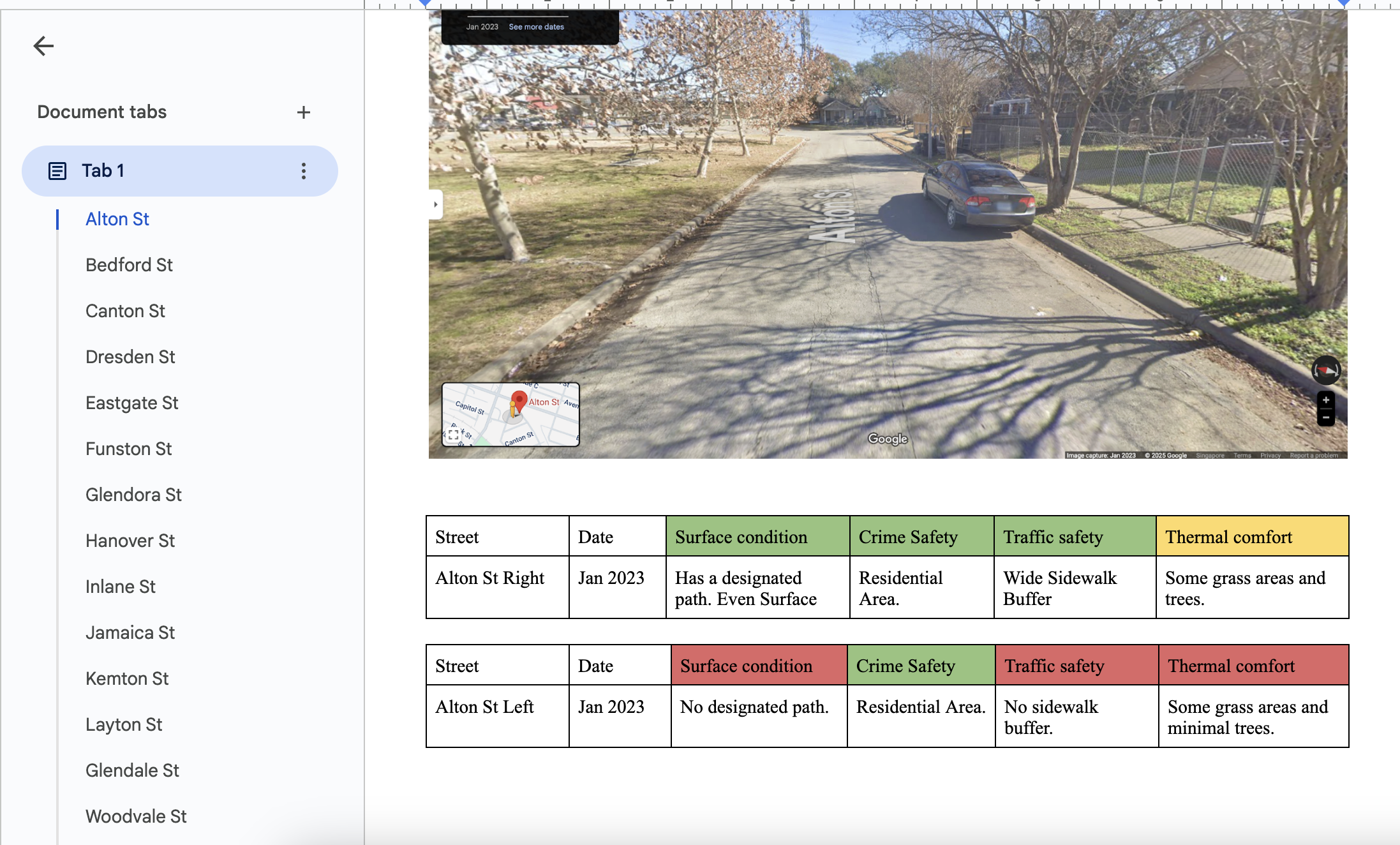Click the yellow Thermal comfort cell
1400x845 pixels.
pyautogui.click(x=1251, y=537)
